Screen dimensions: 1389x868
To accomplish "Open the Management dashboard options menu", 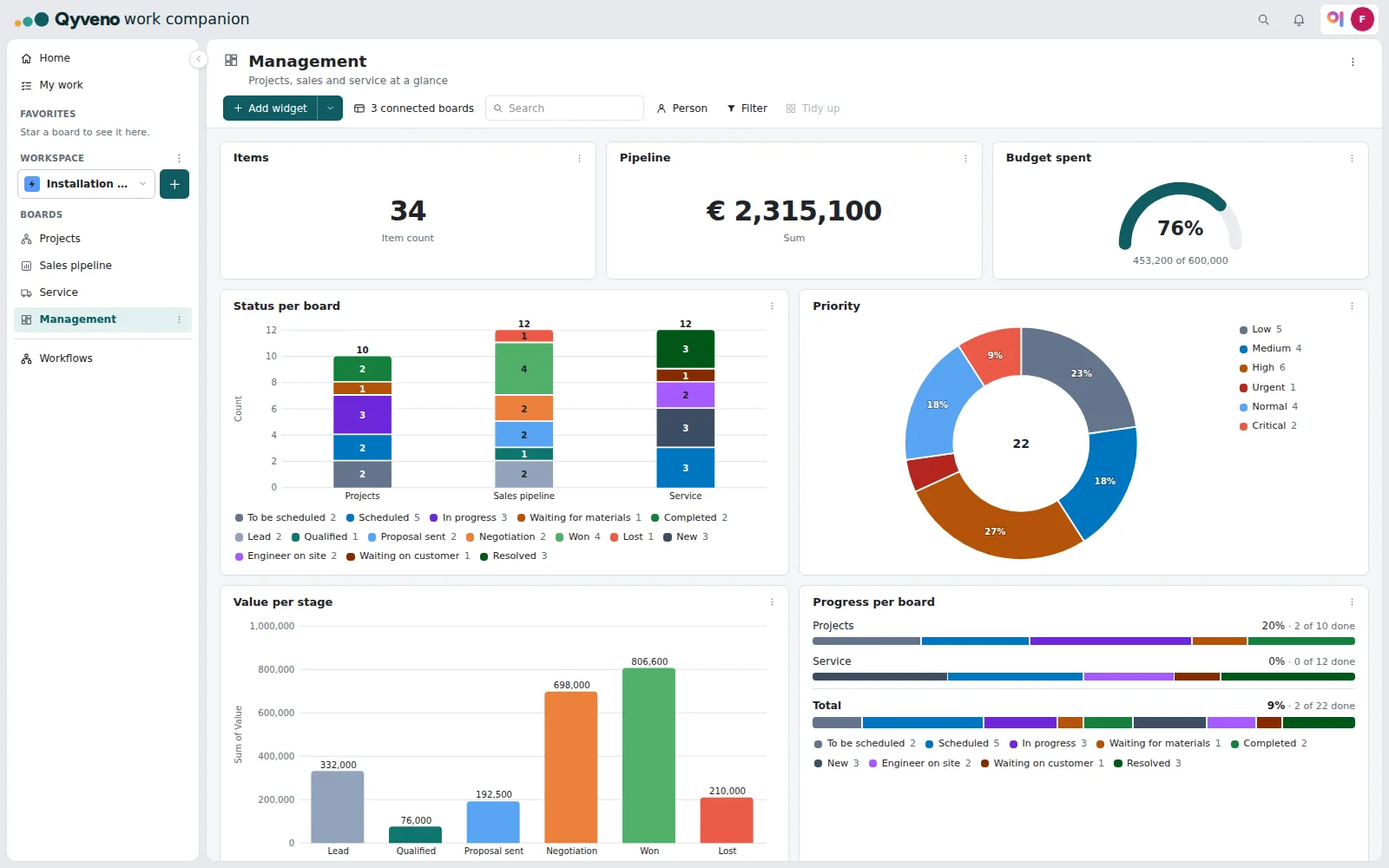I will pyautogui.click(x=1353, y=62).
